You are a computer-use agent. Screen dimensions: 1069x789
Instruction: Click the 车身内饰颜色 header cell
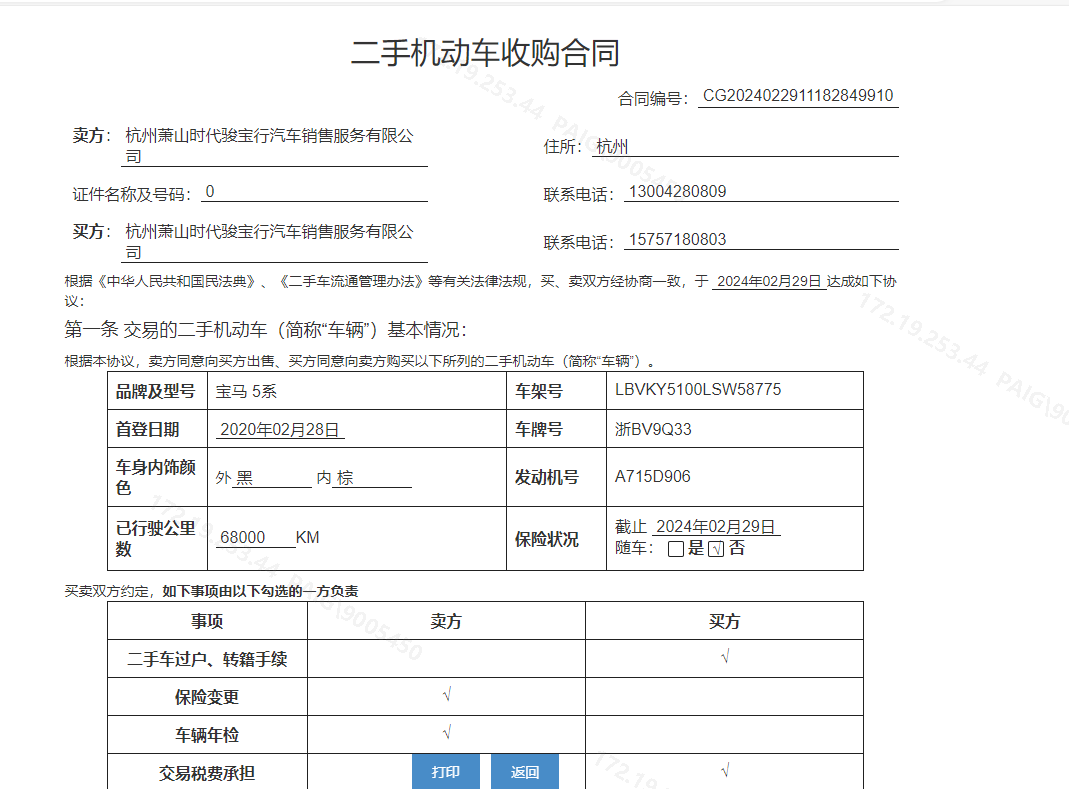pyautogui.click(x=157, y=477)
